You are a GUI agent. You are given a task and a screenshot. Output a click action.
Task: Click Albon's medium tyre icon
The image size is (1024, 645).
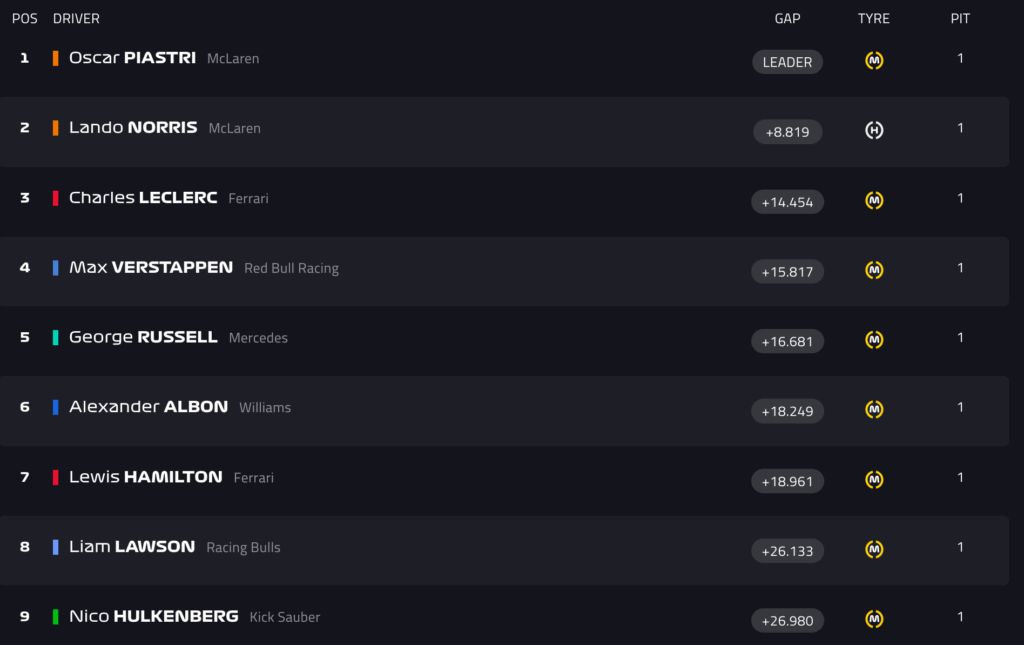[x=874, y=410]
